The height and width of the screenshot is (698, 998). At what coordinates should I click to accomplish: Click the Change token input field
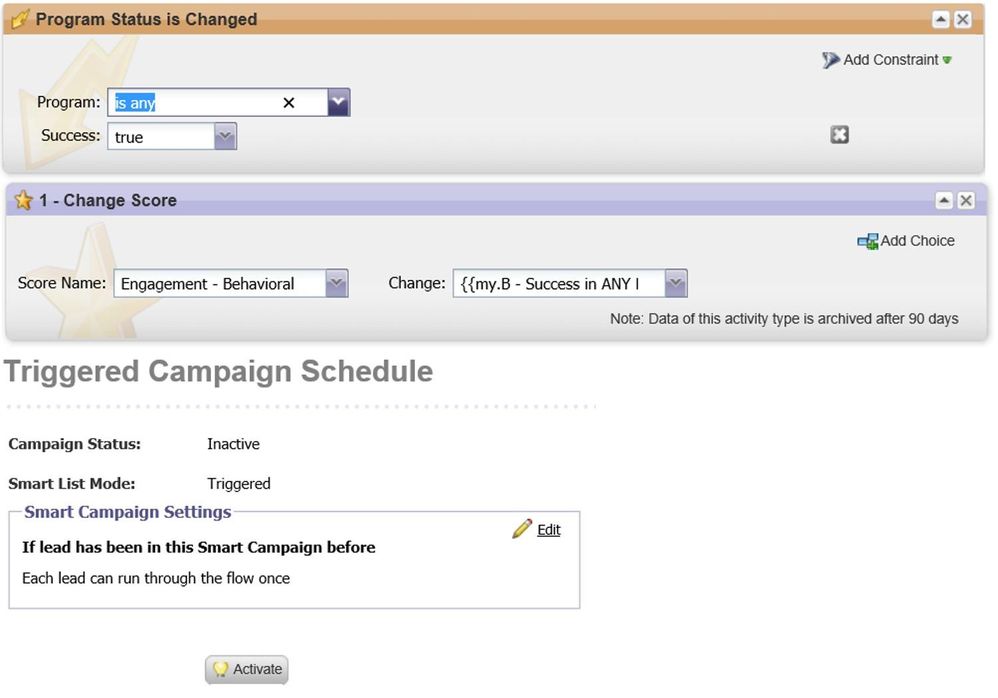(559, 283)
